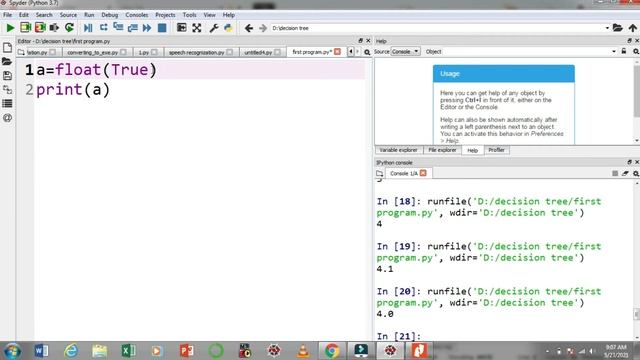Image resolution: width=640 pixels, height=360 pixels.
Task: Go forward to the next cursor position
Action: (x=263, y=28)
